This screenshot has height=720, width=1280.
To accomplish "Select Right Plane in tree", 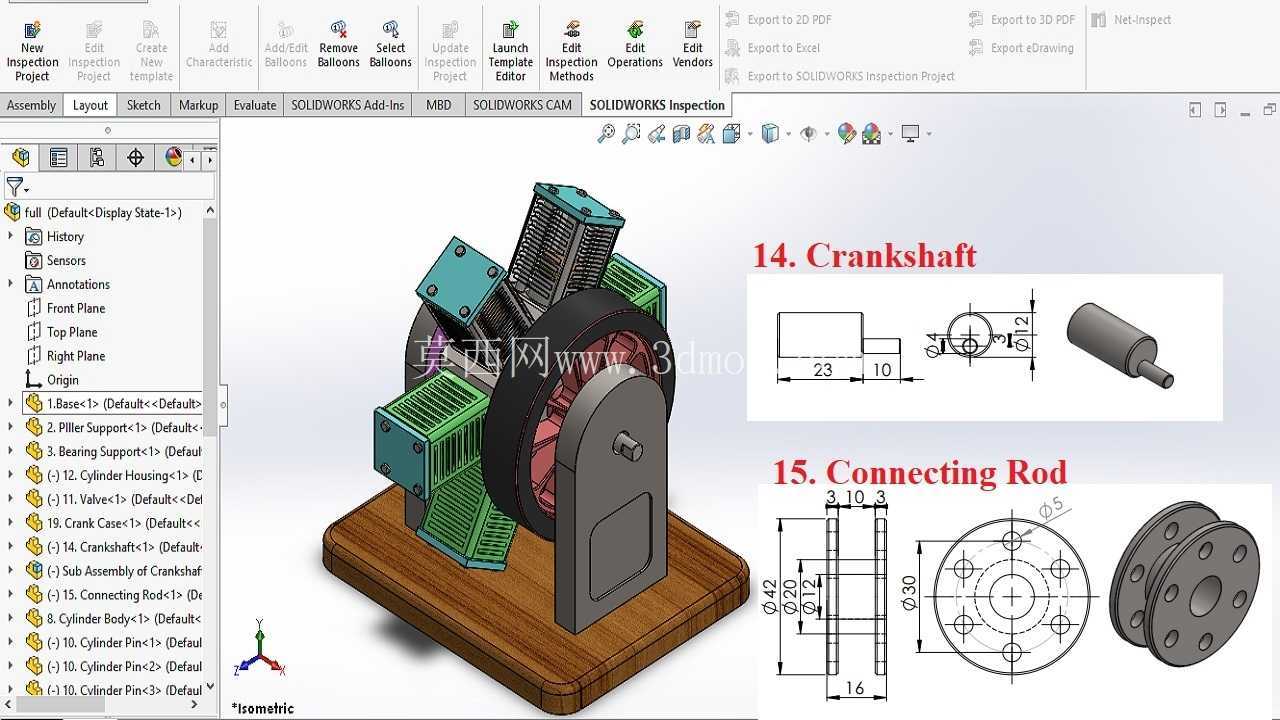I will (x=66, y=356).
